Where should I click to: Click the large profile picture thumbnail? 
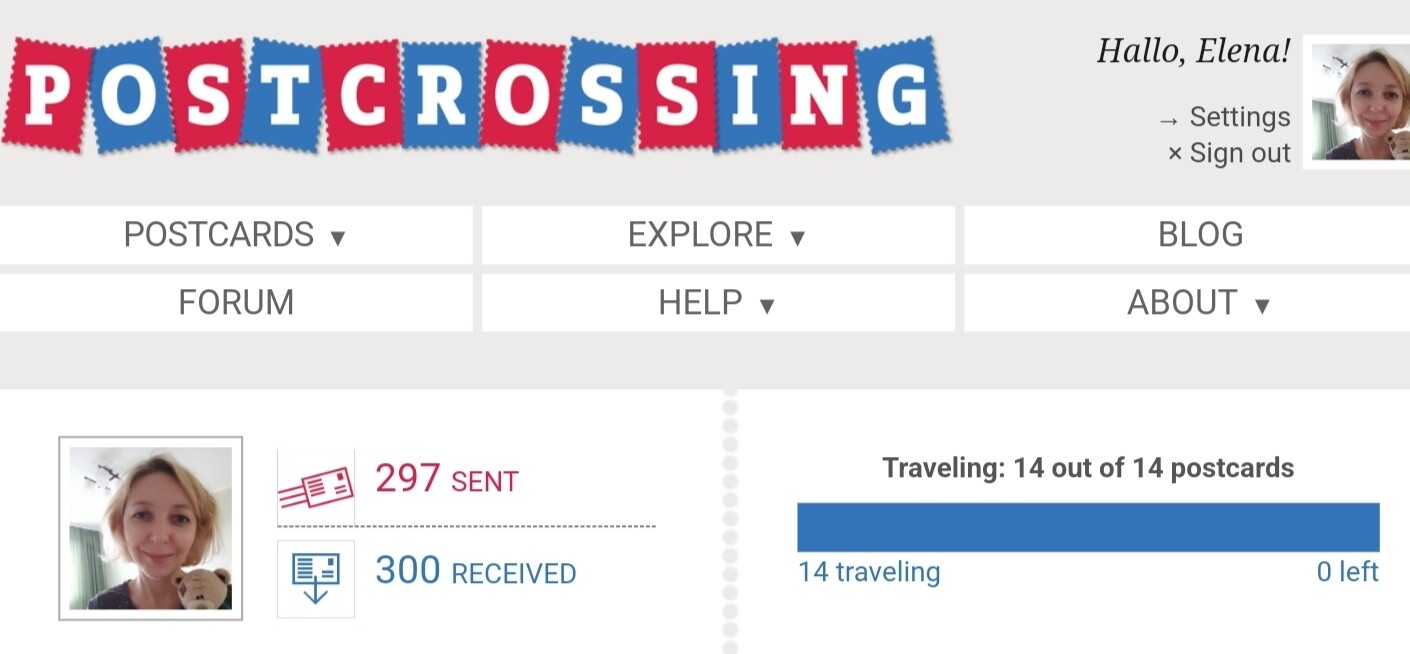click(x=151, y=528)
